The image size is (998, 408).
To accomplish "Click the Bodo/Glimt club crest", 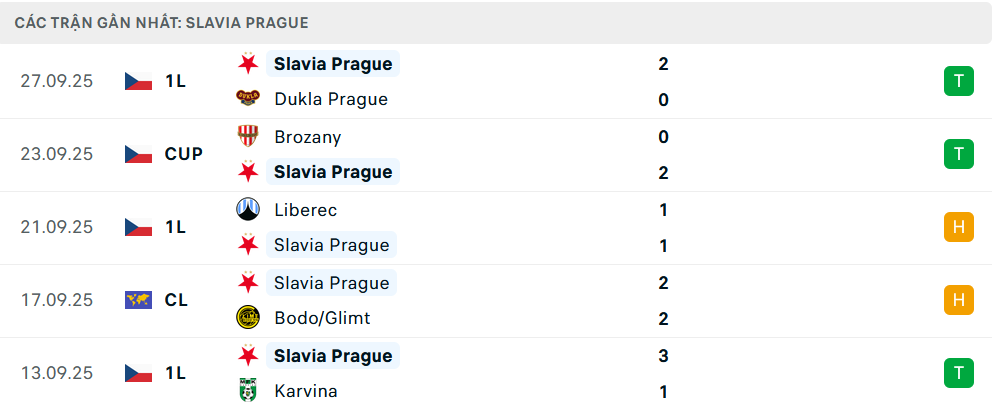I will 247,318.
